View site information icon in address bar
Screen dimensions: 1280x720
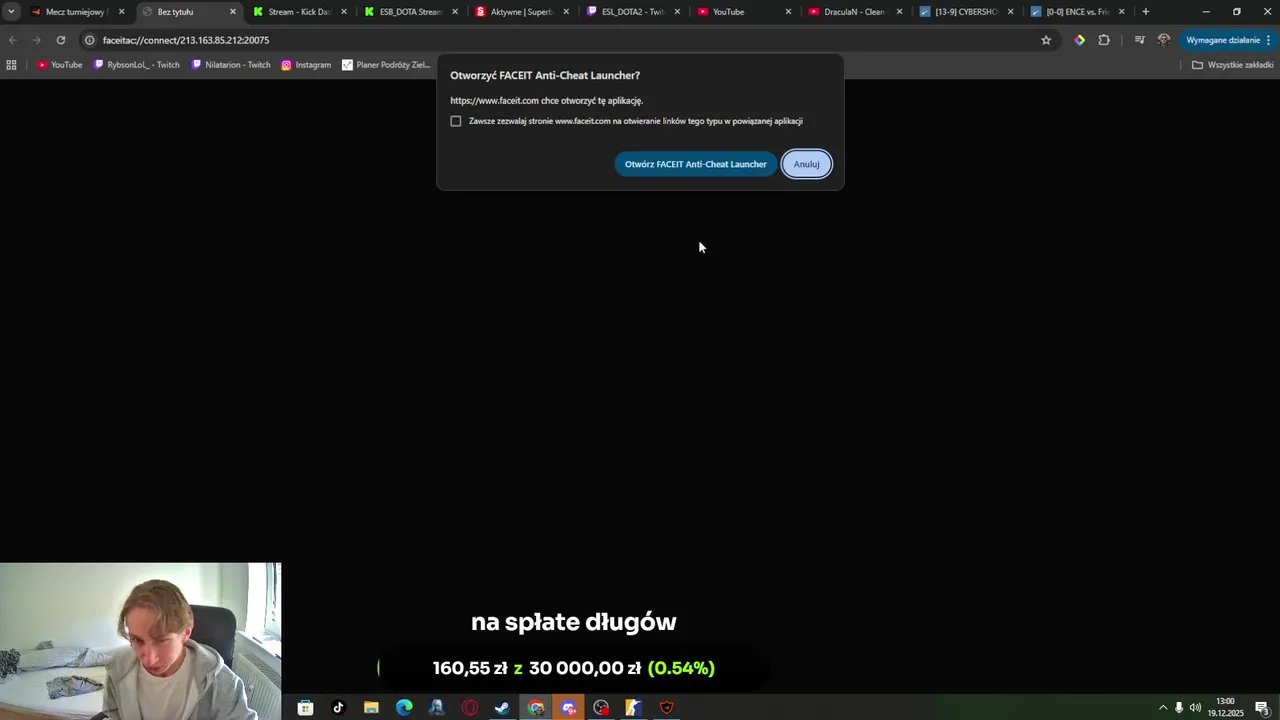point(89,40)
